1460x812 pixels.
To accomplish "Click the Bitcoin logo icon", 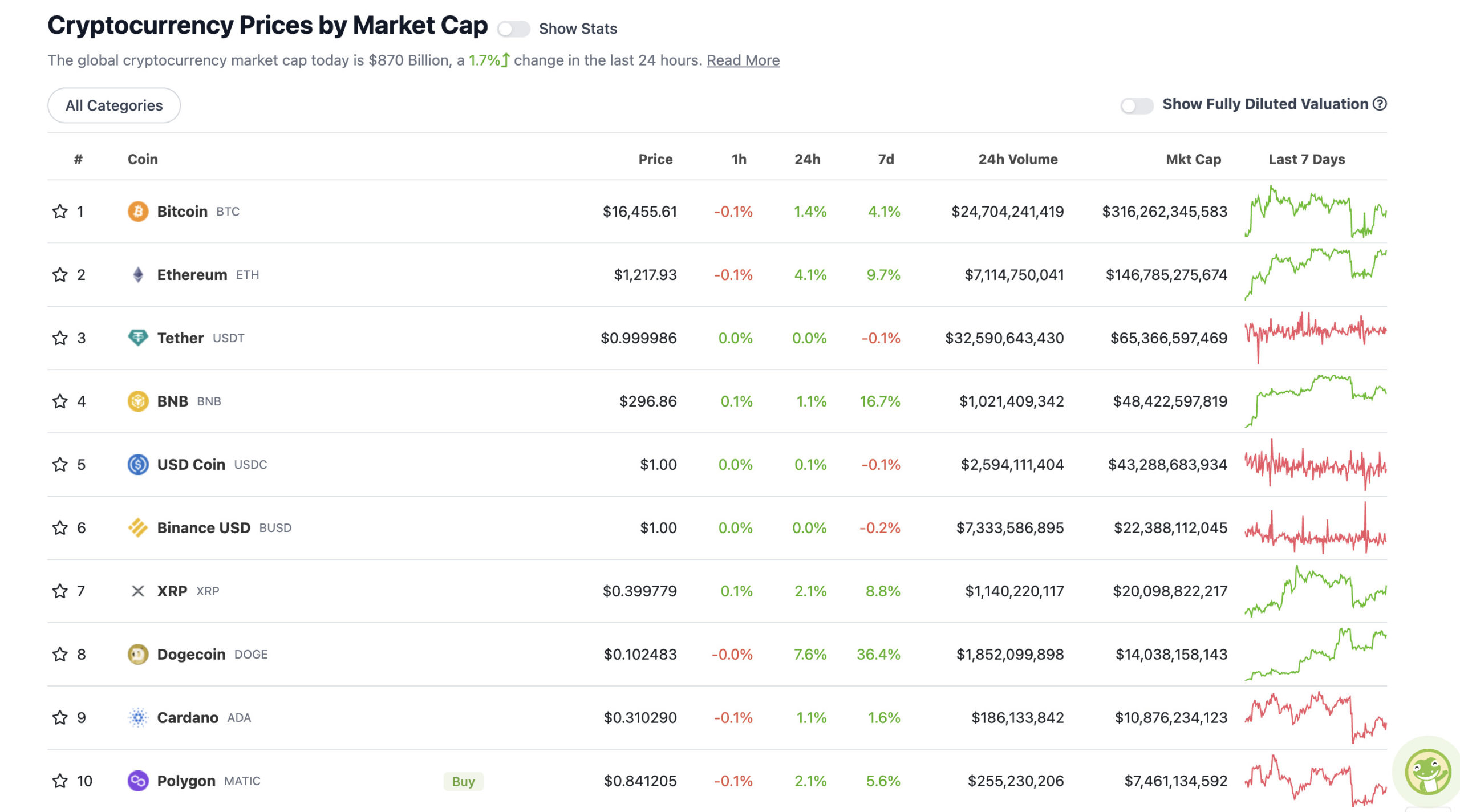I will click(x=138, y=212).
